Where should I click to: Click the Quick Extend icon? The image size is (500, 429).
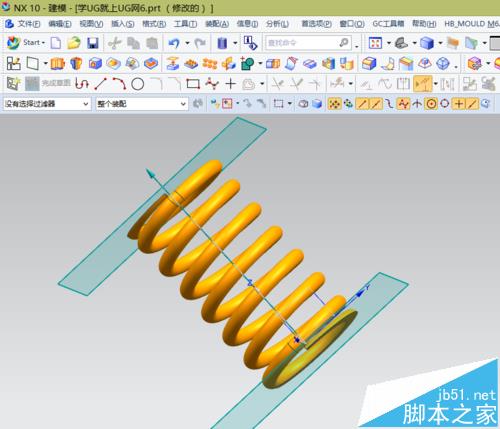point(296,84)
